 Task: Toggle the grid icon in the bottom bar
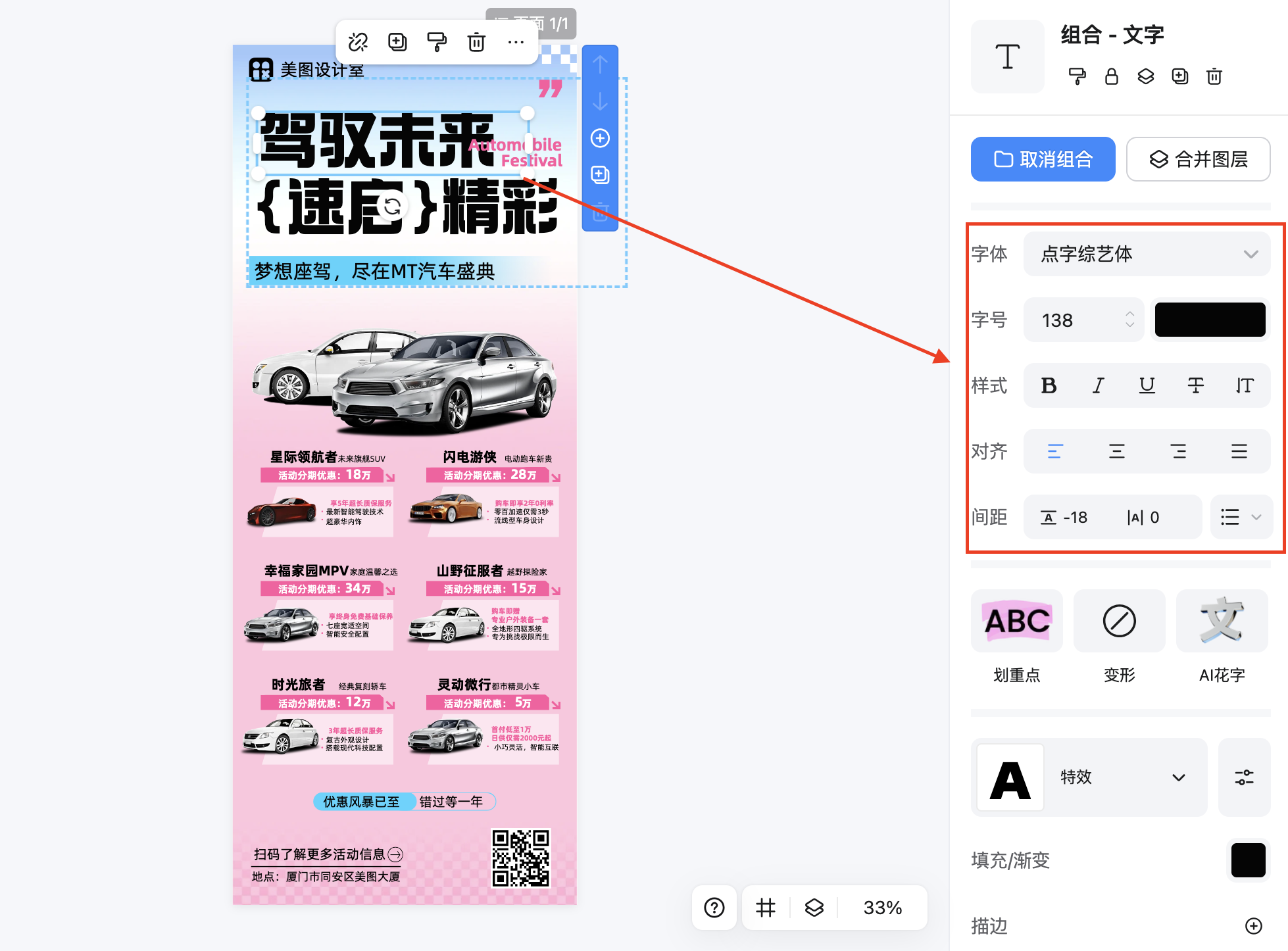(765, 908)
